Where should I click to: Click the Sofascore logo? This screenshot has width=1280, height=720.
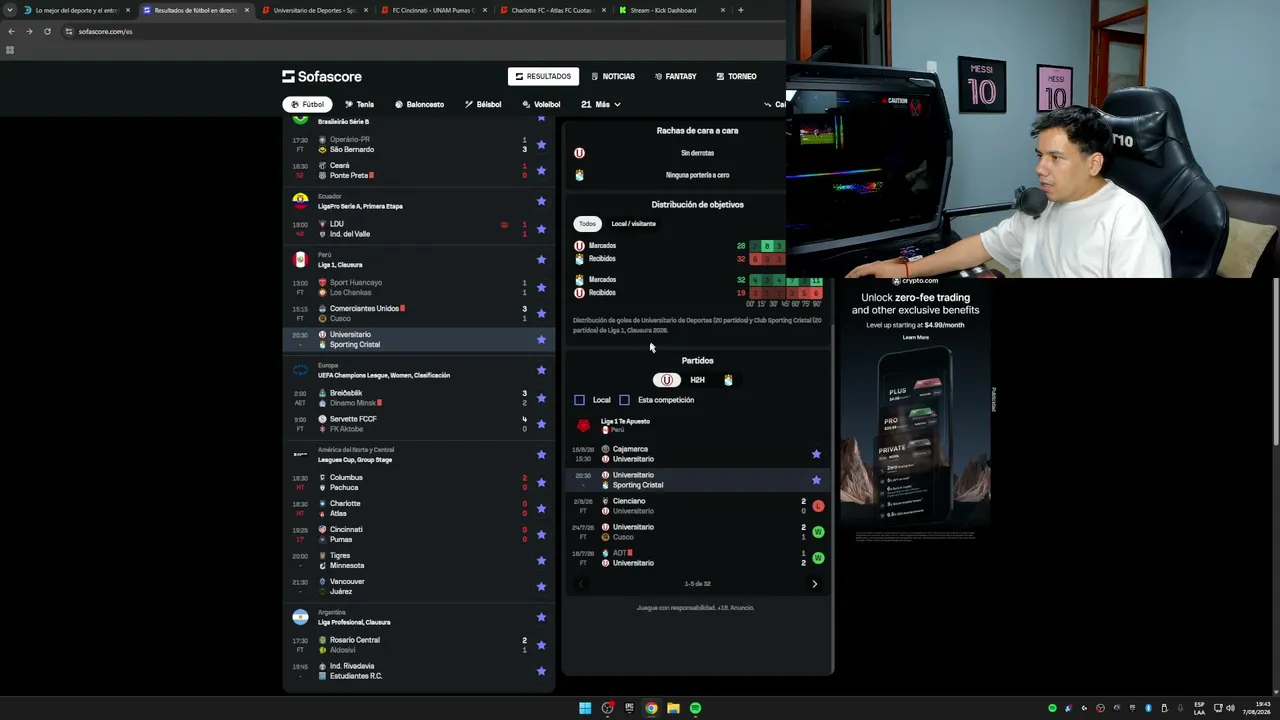pos(322,76)
